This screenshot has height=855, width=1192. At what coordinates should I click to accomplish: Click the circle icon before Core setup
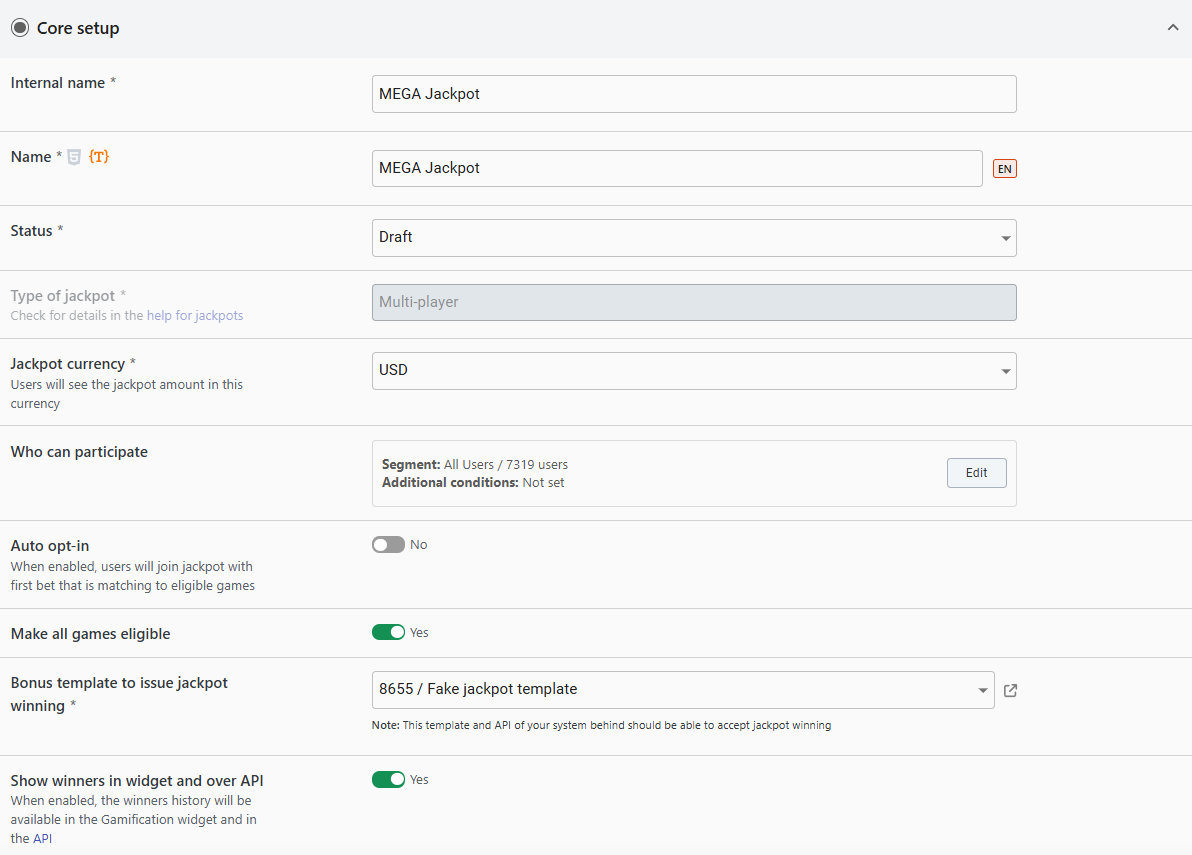[x=20, y=28]
